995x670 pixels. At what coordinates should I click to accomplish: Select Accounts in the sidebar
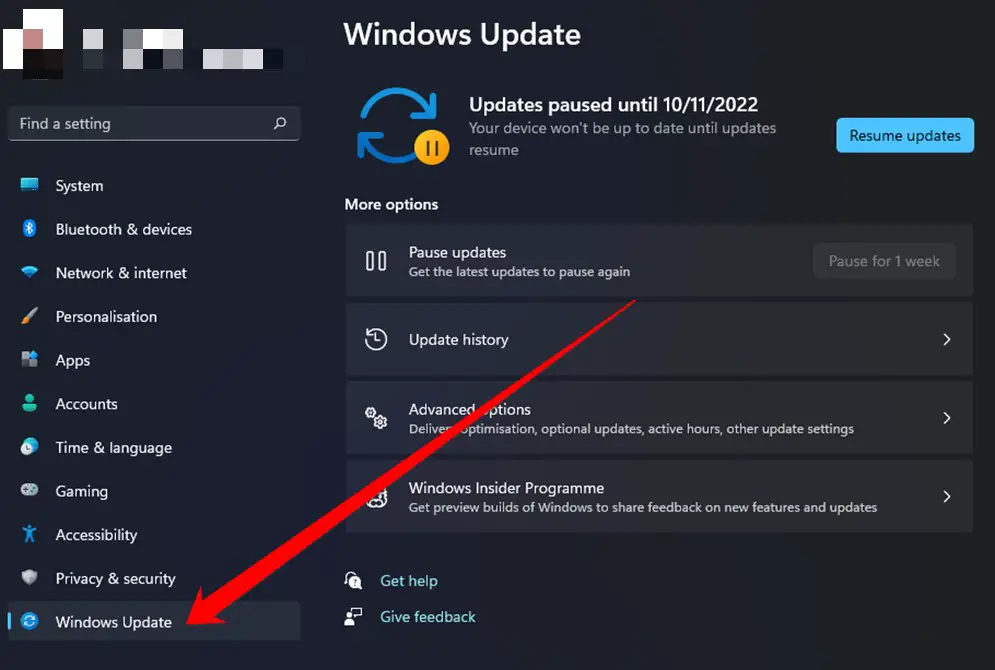154,404
